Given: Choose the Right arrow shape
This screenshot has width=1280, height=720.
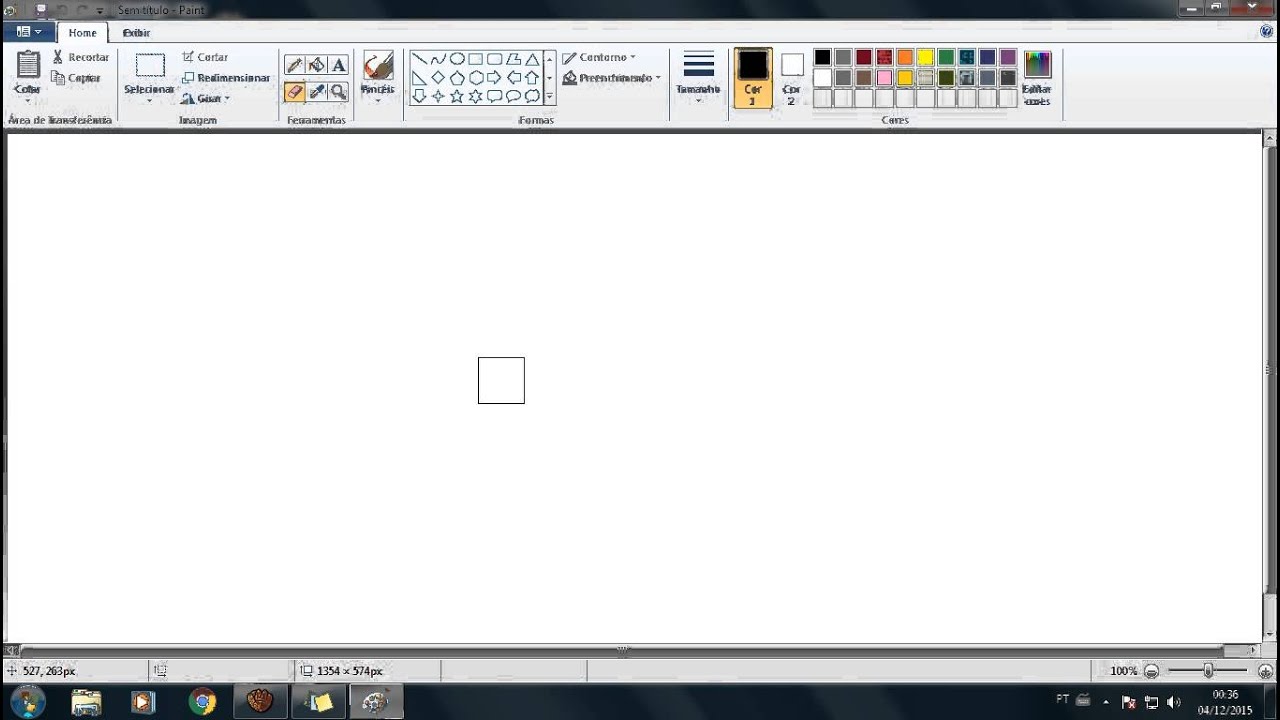Looking at the screenshot, I should click(x=495, y=78).
